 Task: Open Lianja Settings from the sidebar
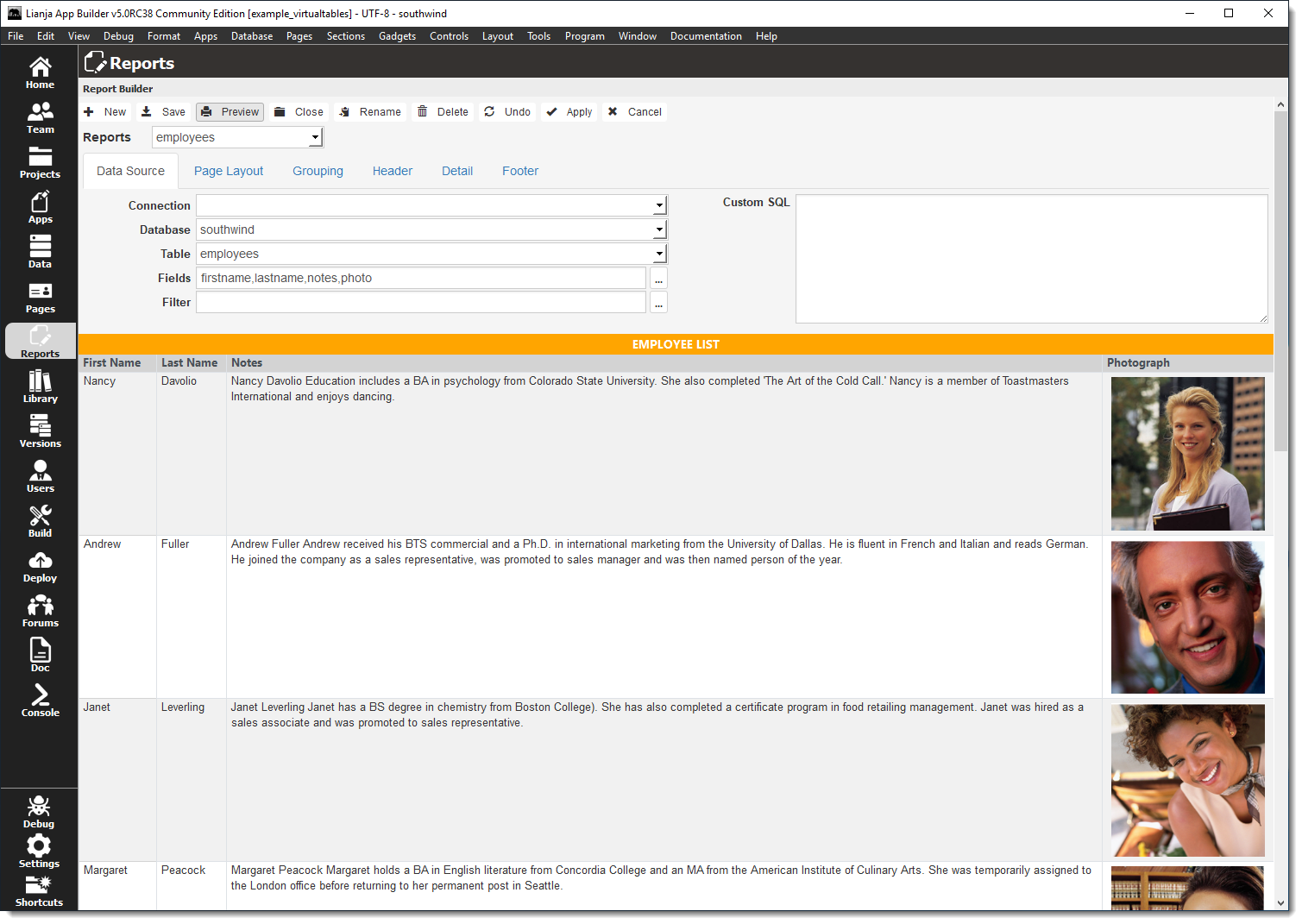pyautogui.click(x=39, y=851)
